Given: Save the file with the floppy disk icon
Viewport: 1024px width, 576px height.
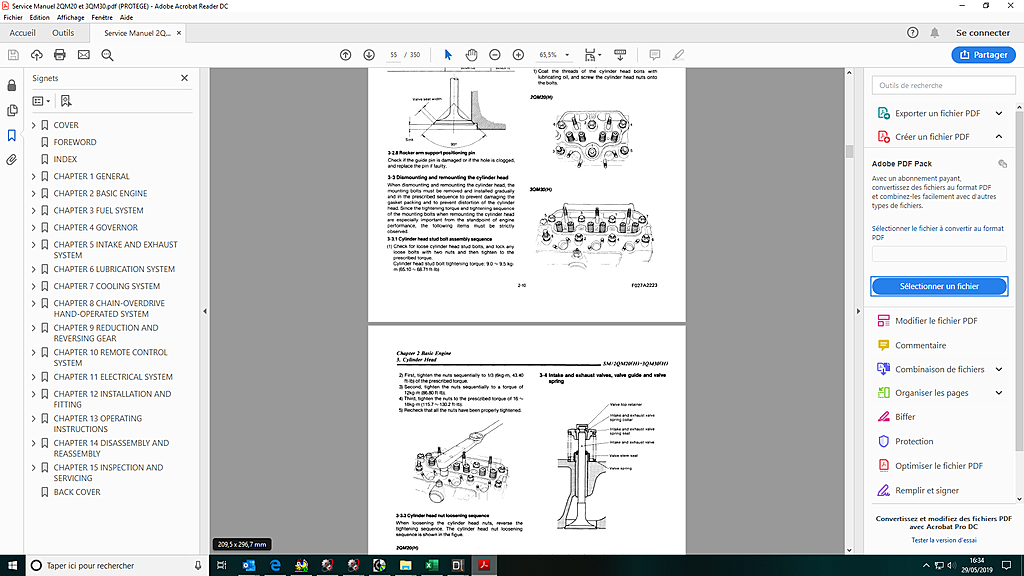Looking at the screenshot, I should 13,55.
